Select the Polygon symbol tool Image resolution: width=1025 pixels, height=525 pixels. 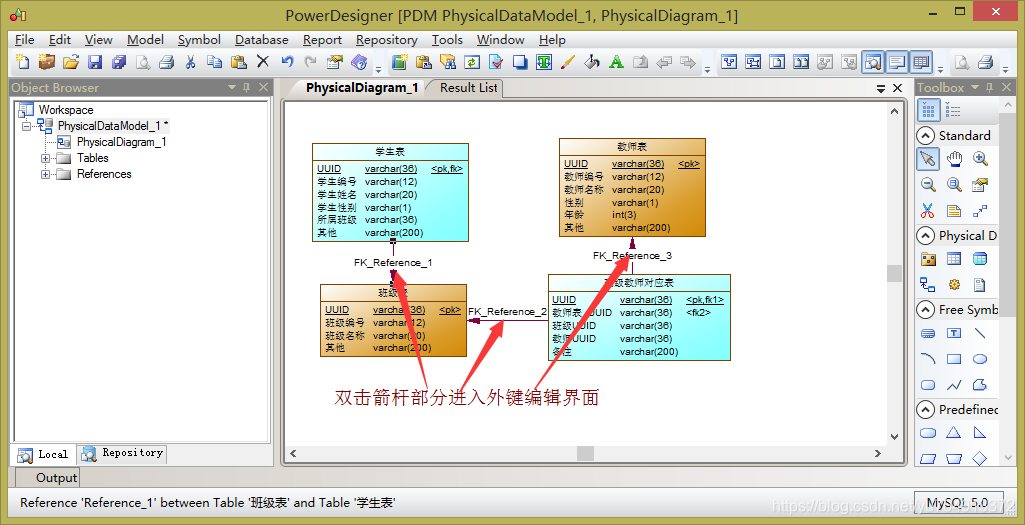pyautogui.click(x=980, y=384)
